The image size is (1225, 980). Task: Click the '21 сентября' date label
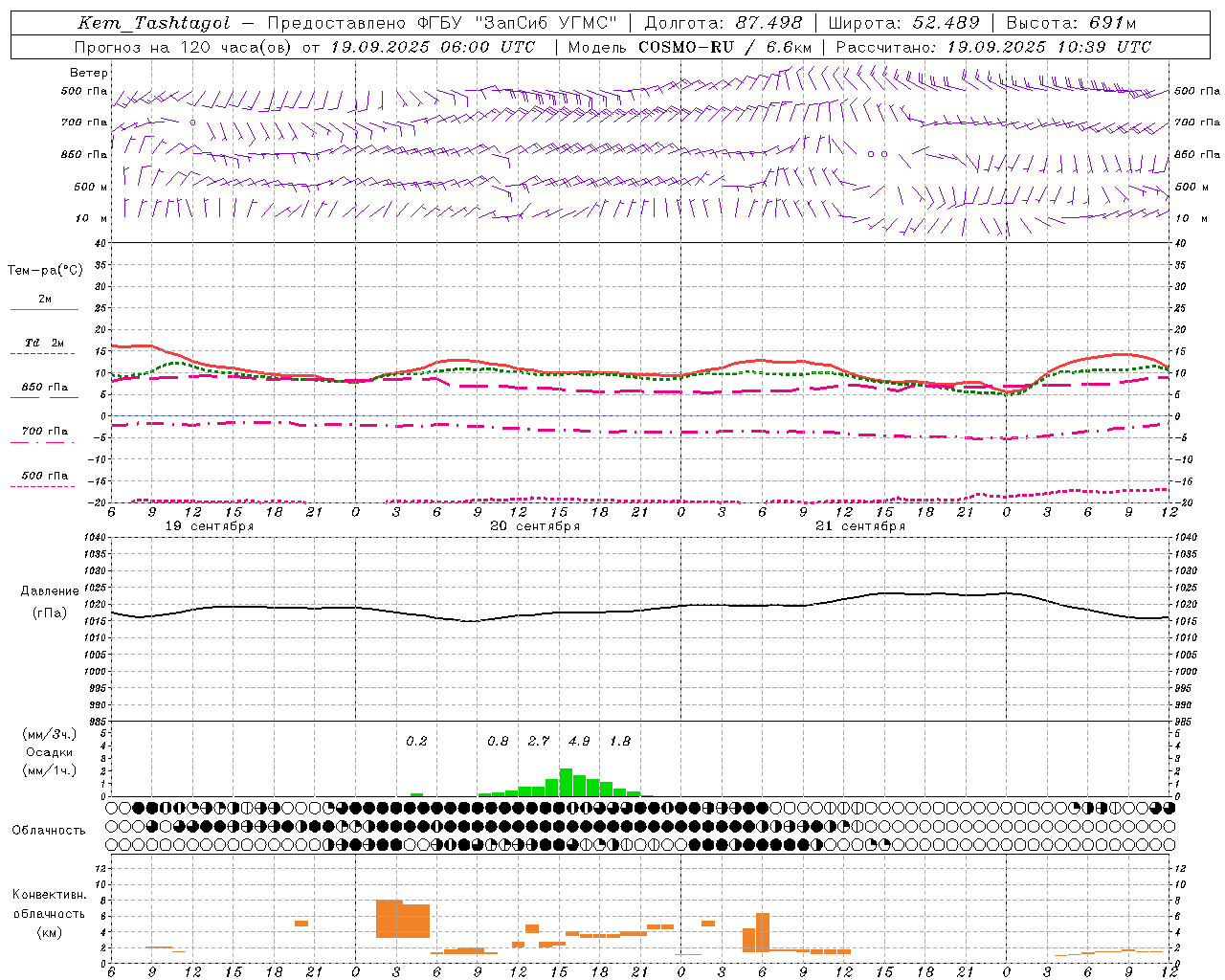860,526
